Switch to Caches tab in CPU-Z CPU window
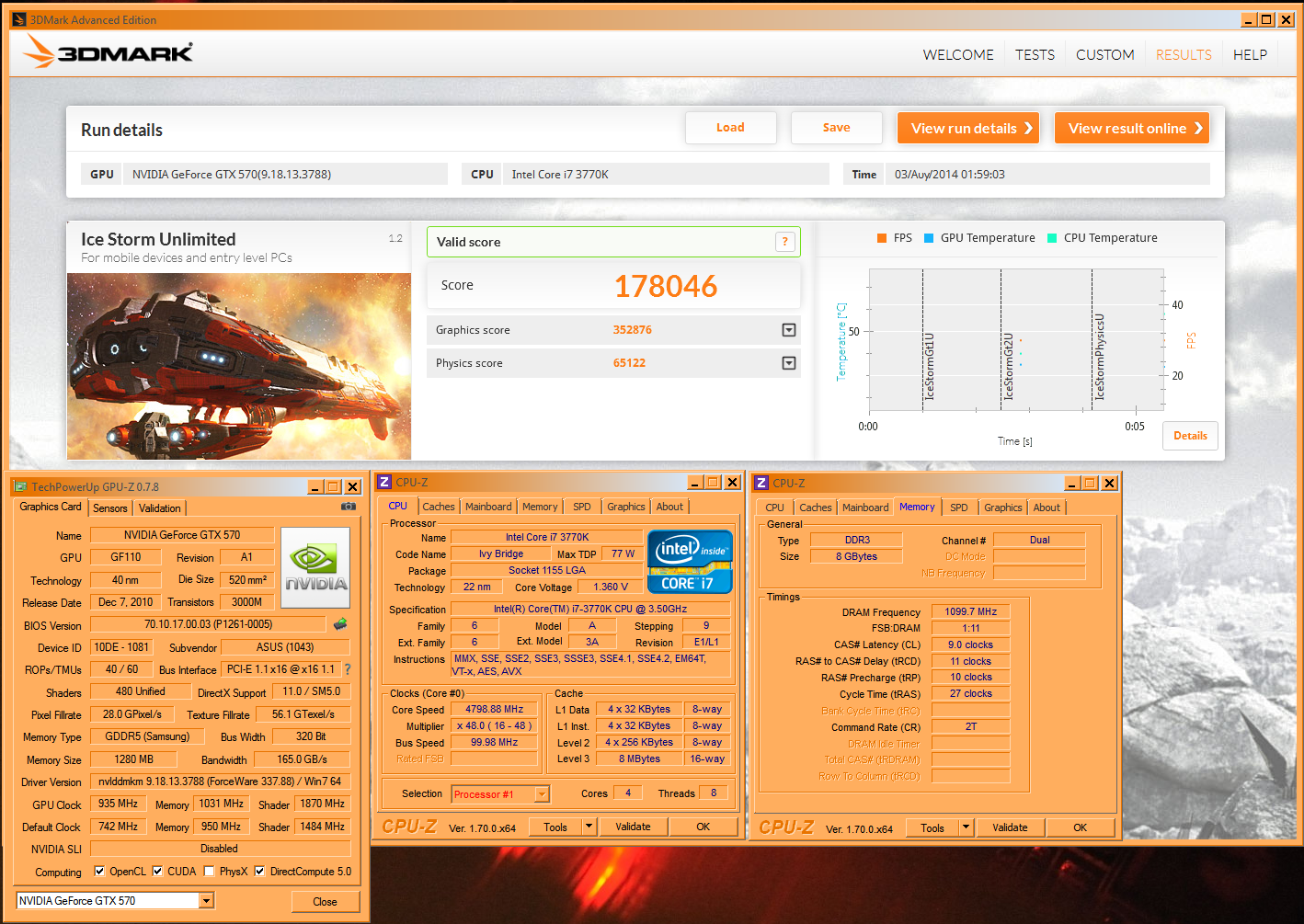The image size is (1304, 924). tap(439, 507)
